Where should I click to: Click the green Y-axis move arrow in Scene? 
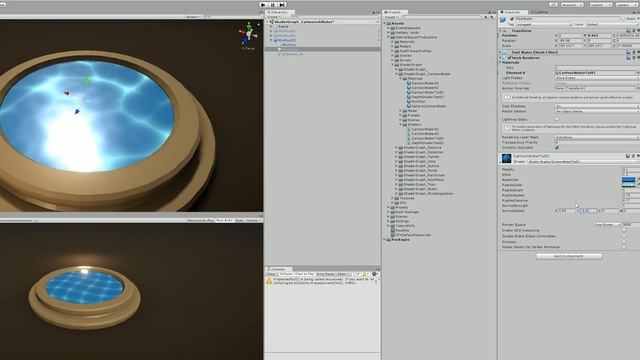coord(86,78)
